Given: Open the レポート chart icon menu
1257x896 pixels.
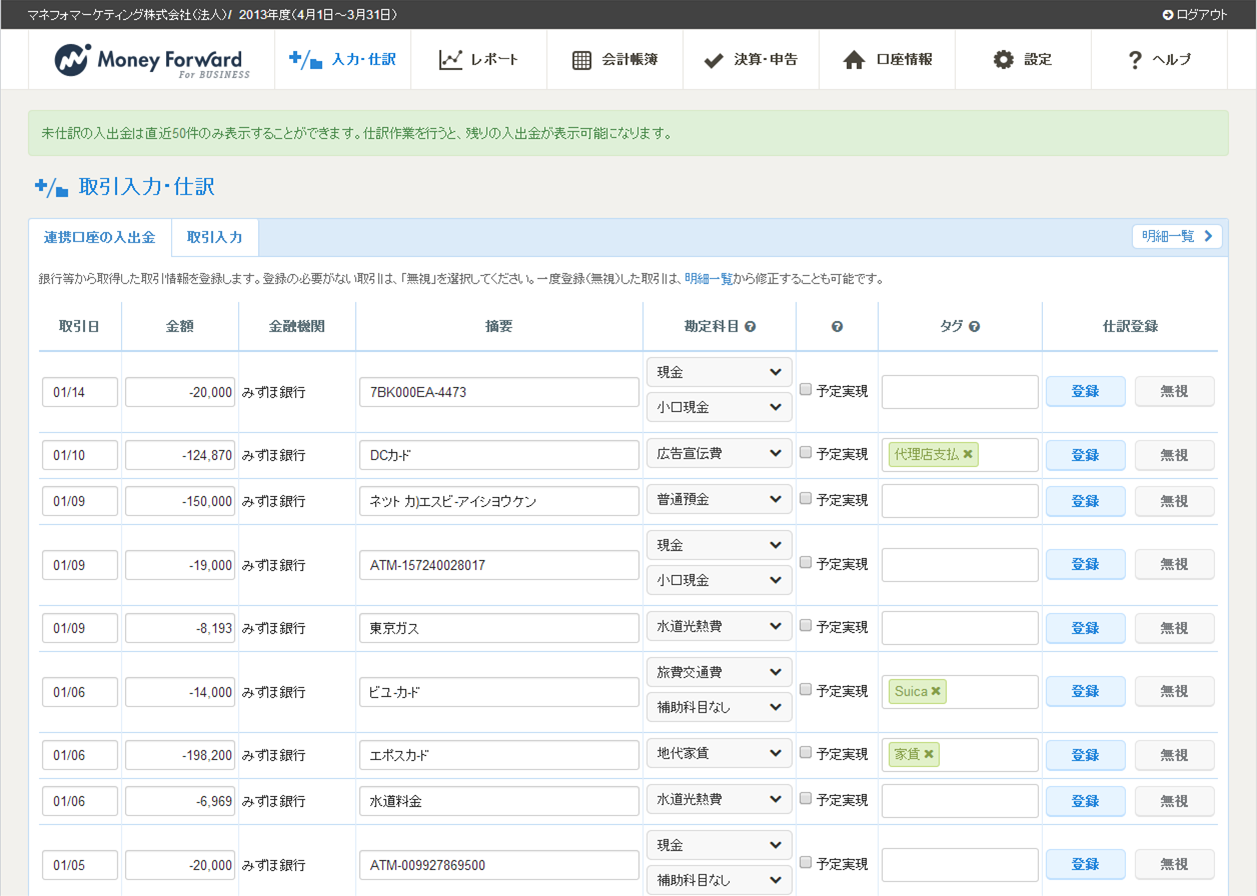Looking at the screenshot, I should pyautogui.click(x=479, y=60).
